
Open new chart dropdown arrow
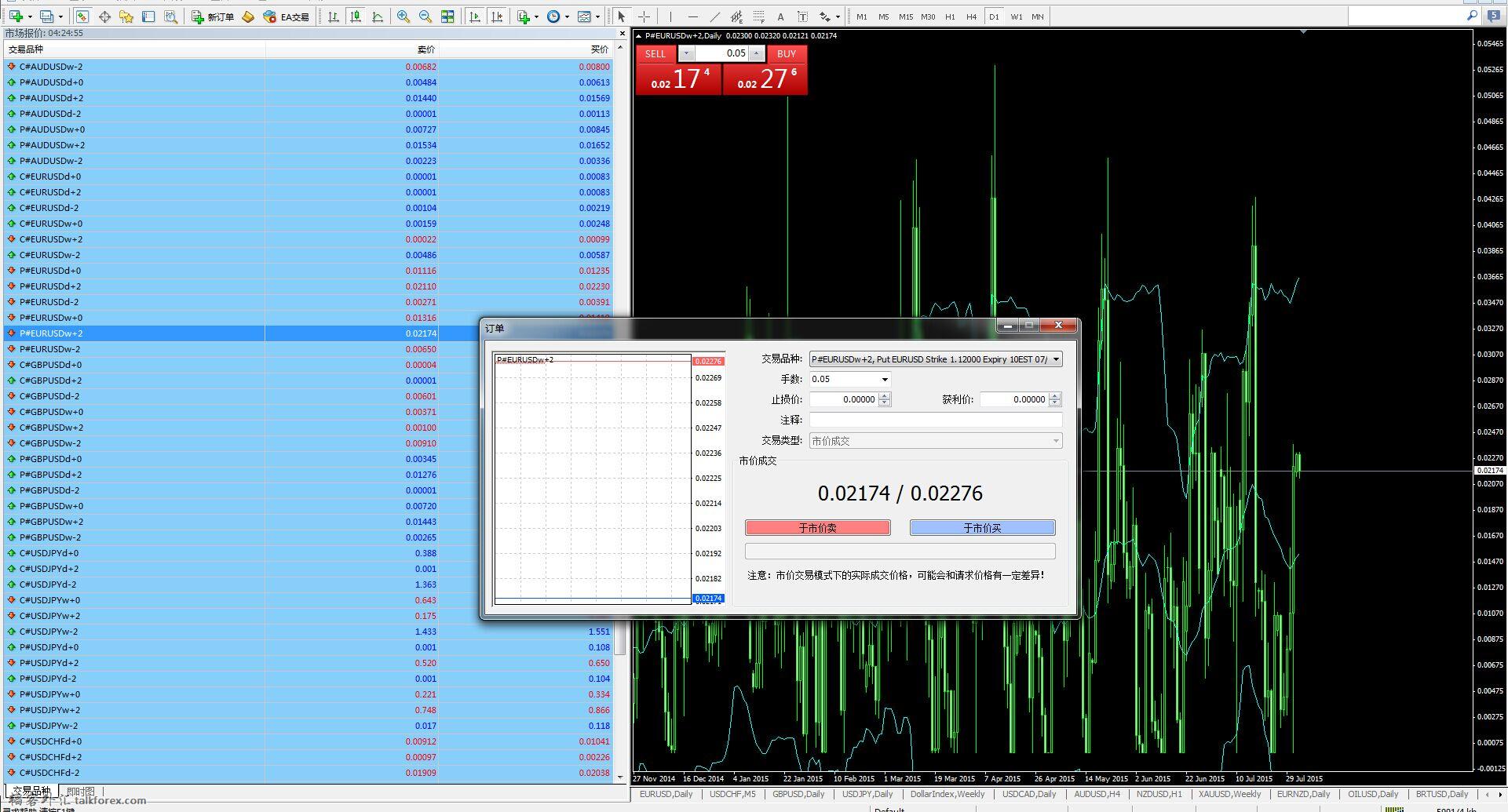click(29, 16)
